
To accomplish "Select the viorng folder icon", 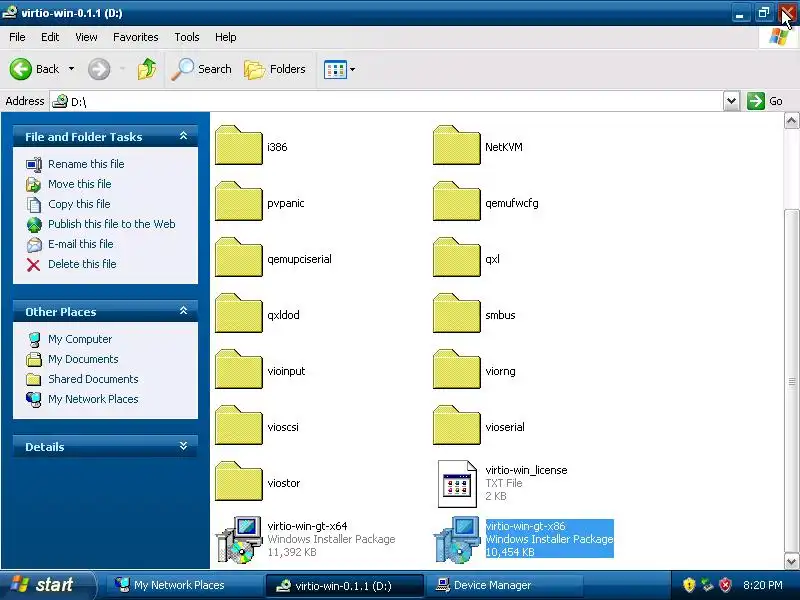I will (x=457, y=370).
